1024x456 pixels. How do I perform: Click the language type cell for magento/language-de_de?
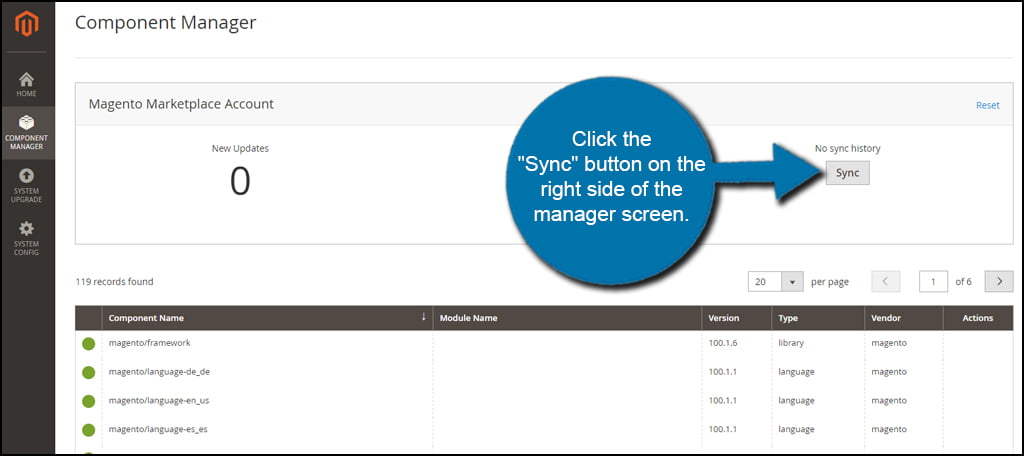pos(796,372)
